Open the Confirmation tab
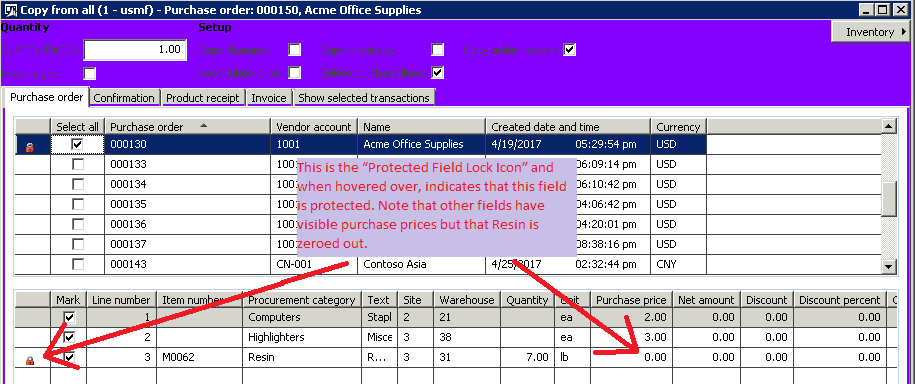The image size is (915, 384). tap(124, 97)
